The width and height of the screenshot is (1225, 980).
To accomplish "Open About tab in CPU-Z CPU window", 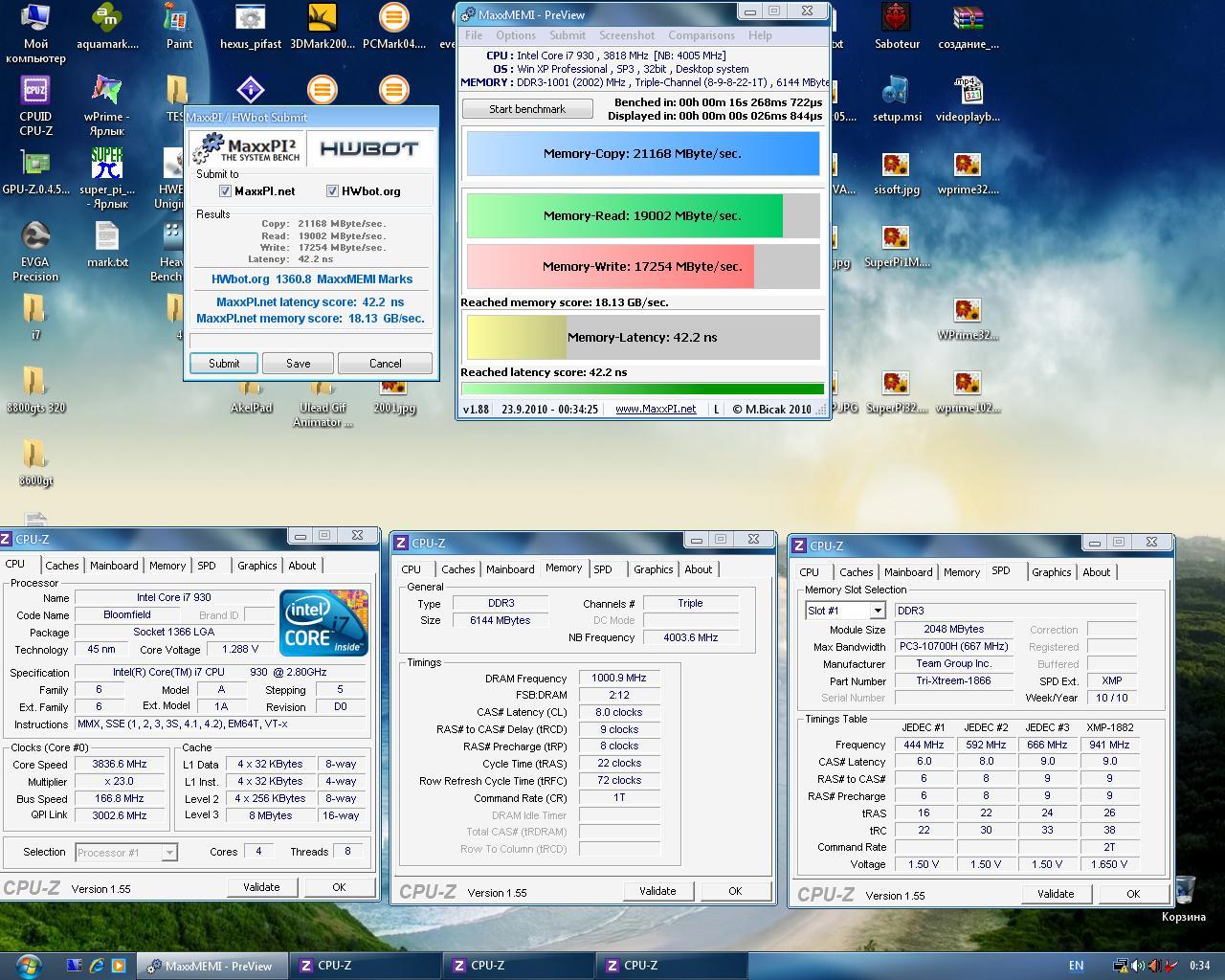I will pyautogui.click(x=302, y=566).
